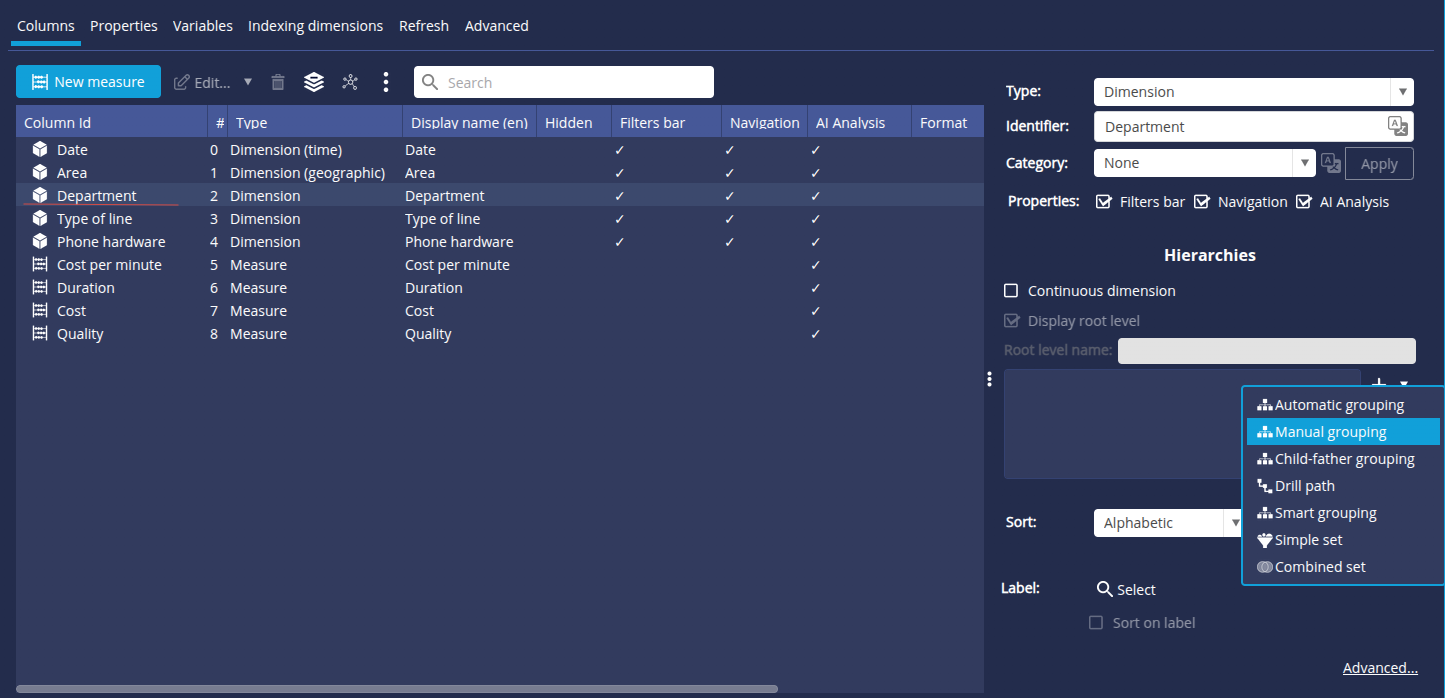Viewport: 1445px width, 698px height.
Task: Click the magnifier Select icon for Label
Action: (1104, 589)
